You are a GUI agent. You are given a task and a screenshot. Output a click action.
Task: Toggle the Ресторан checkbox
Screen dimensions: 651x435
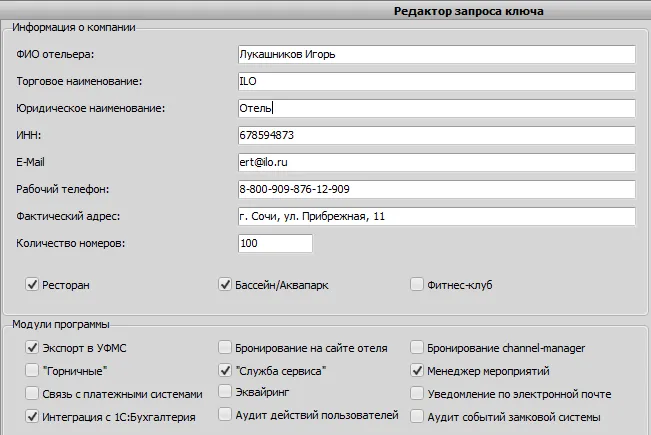tap(32, 285)
